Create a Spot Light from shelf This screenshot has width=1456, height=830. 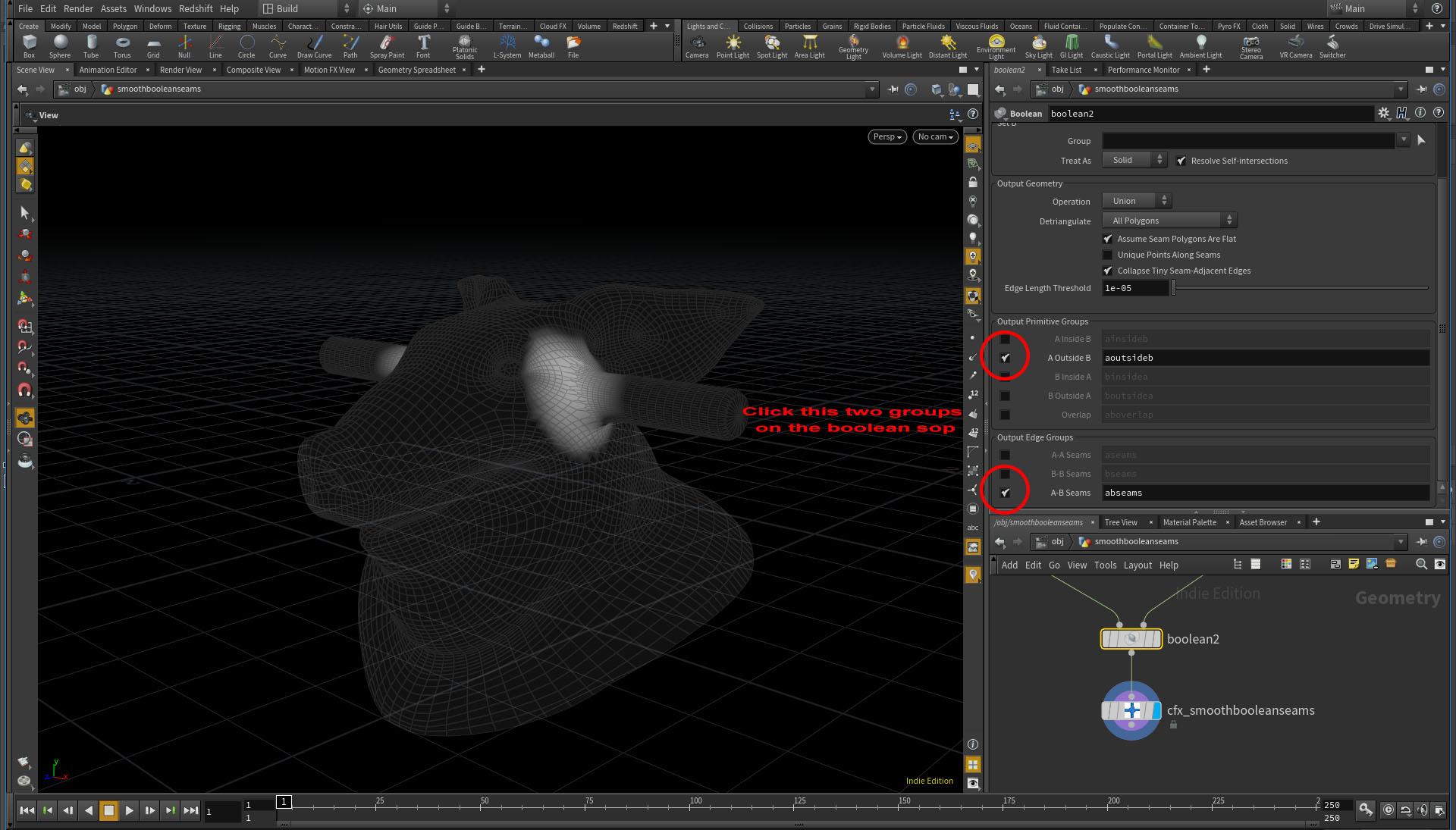771,45
